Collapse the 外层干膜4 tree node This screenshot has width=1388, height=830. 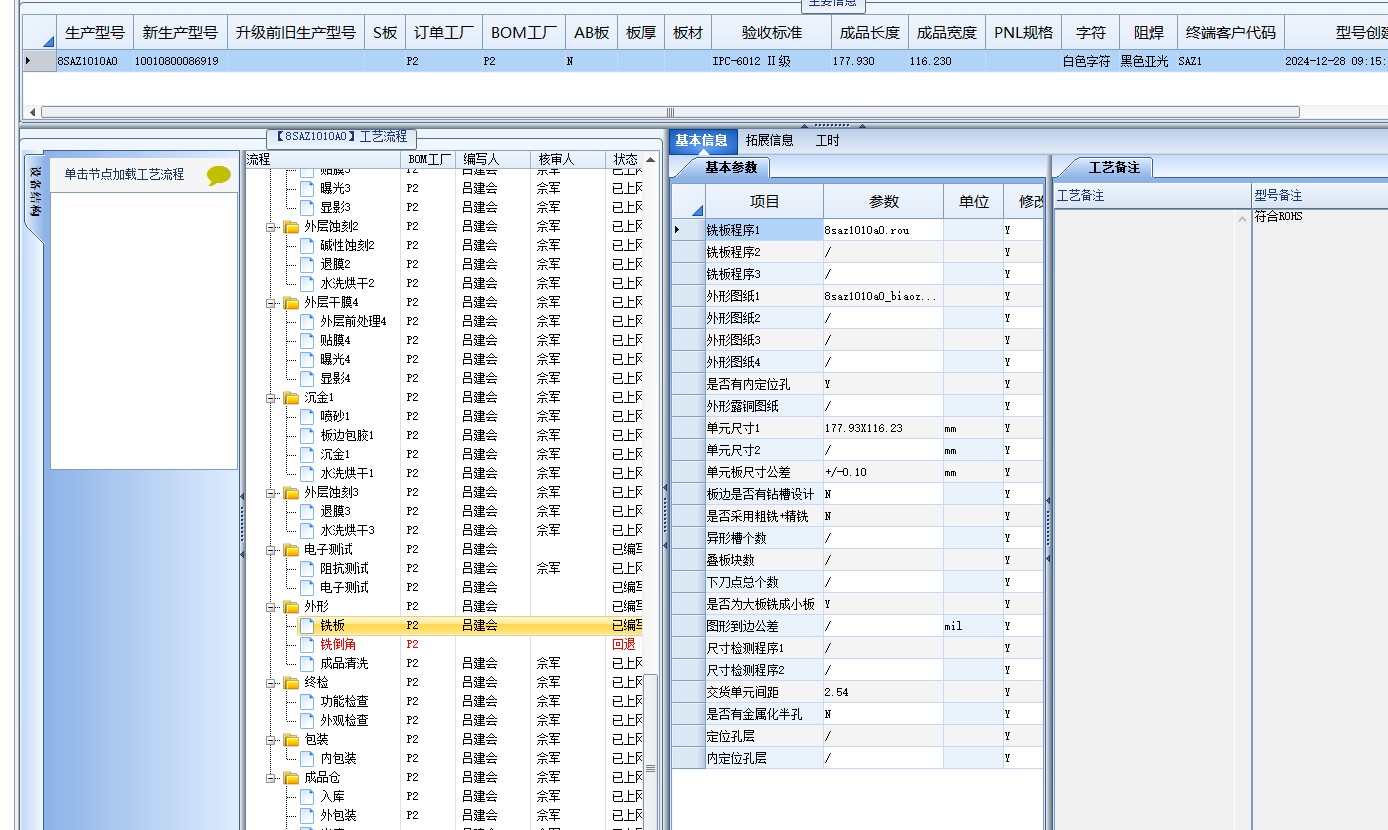pyautogui.click(x=271, y=303)
